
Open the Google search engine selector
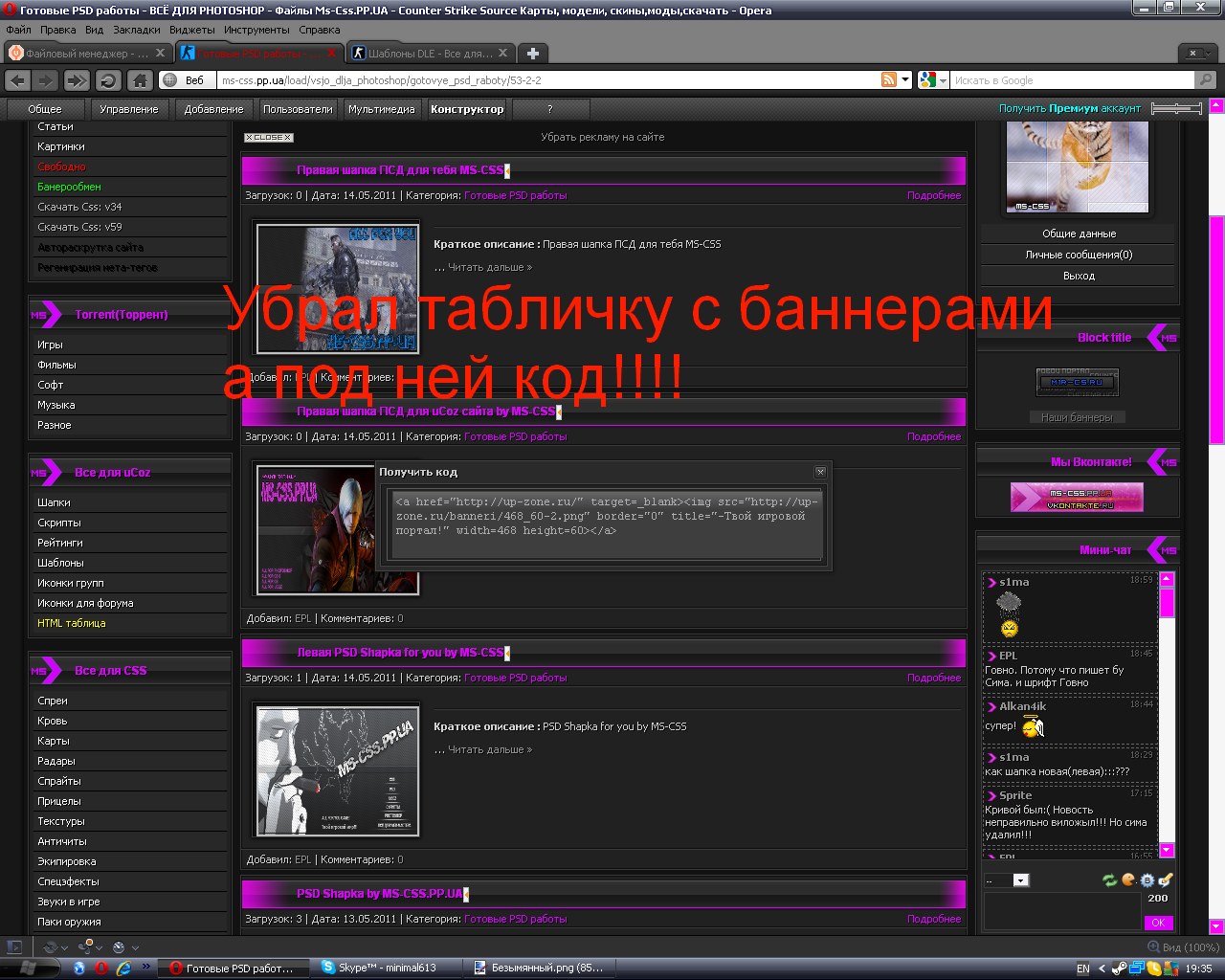tap(932, 80)
